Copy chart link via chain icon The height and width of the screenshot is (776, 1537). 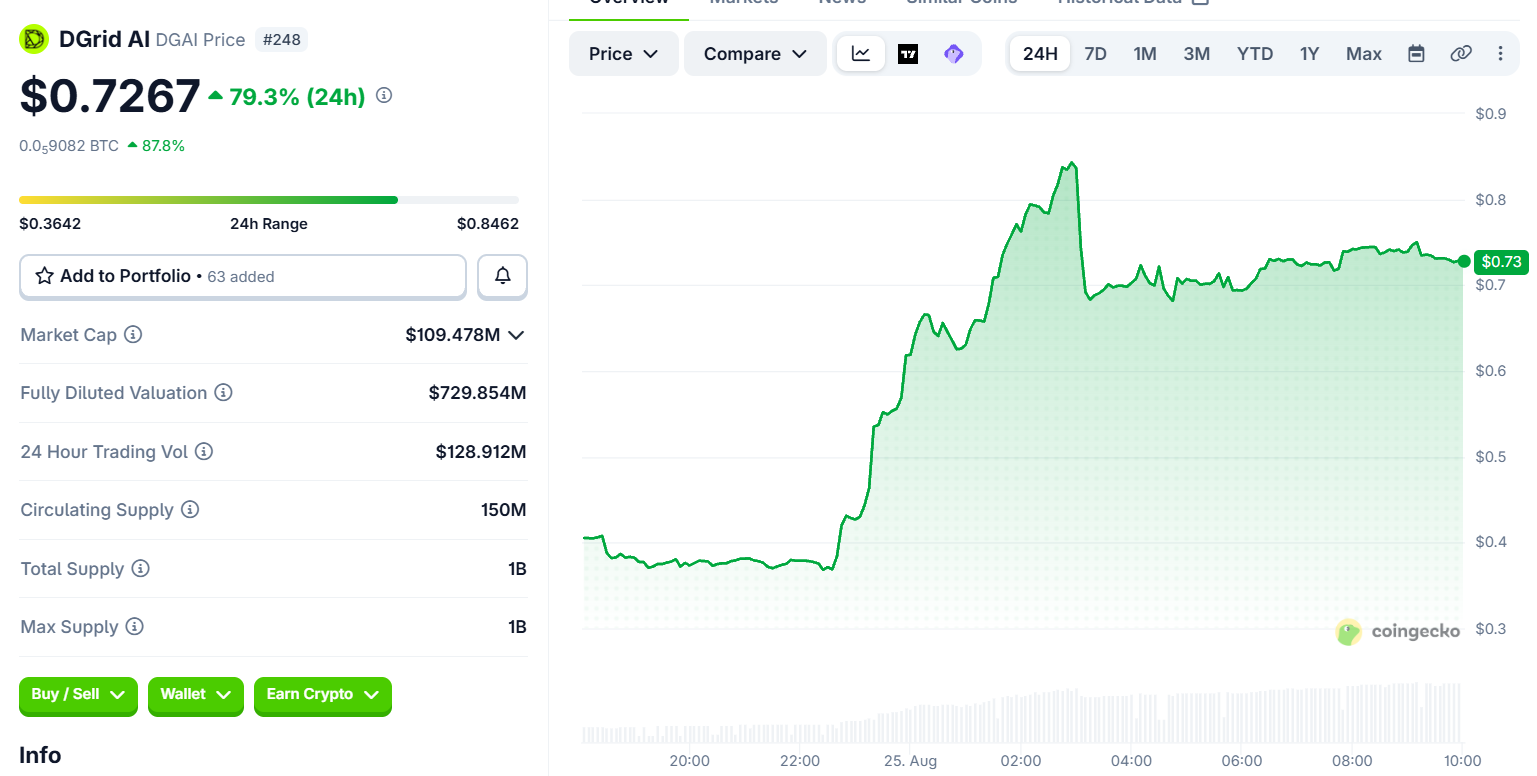[x=1461, y=54]
